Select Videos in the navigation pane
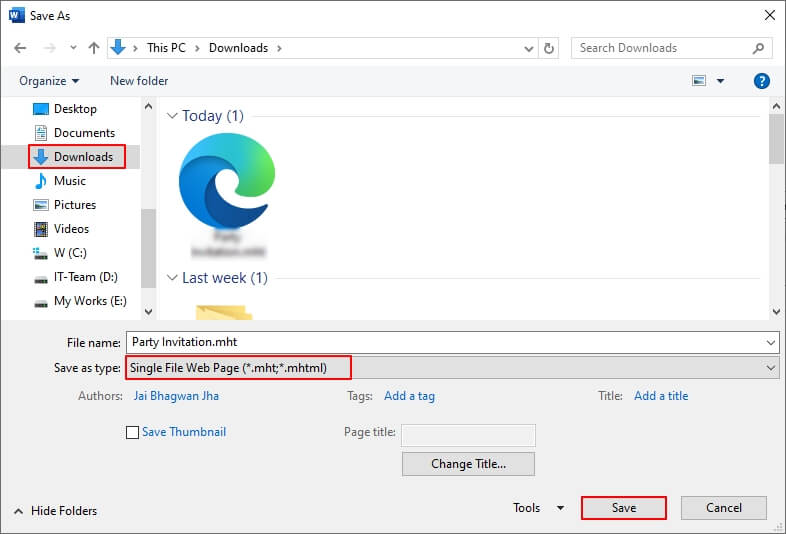Viewport: 786px width, 534px height. point(71,229)
